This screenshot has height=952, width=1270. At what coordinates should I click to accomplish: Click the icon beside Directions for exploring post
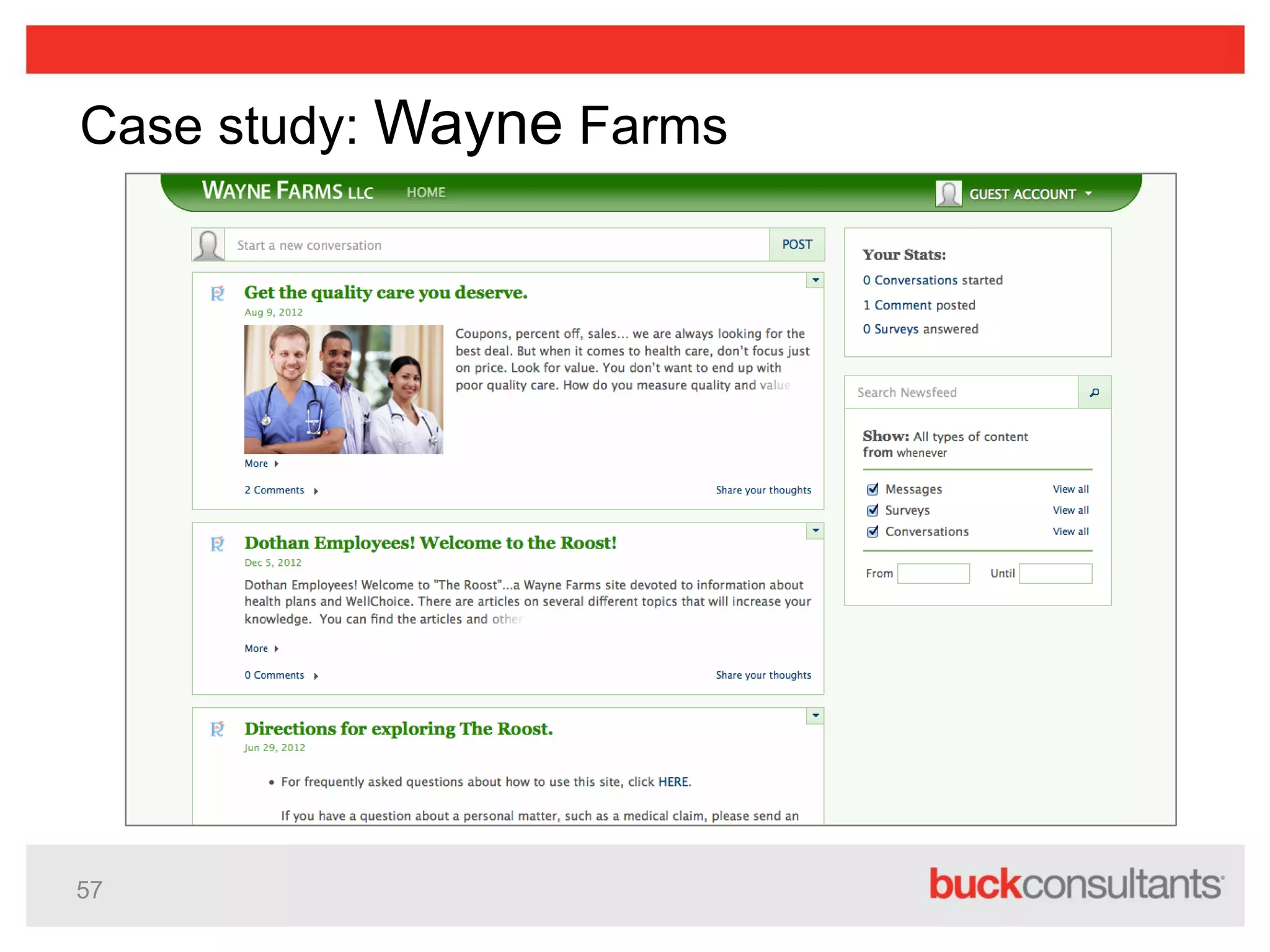click(x=217, y=729)
